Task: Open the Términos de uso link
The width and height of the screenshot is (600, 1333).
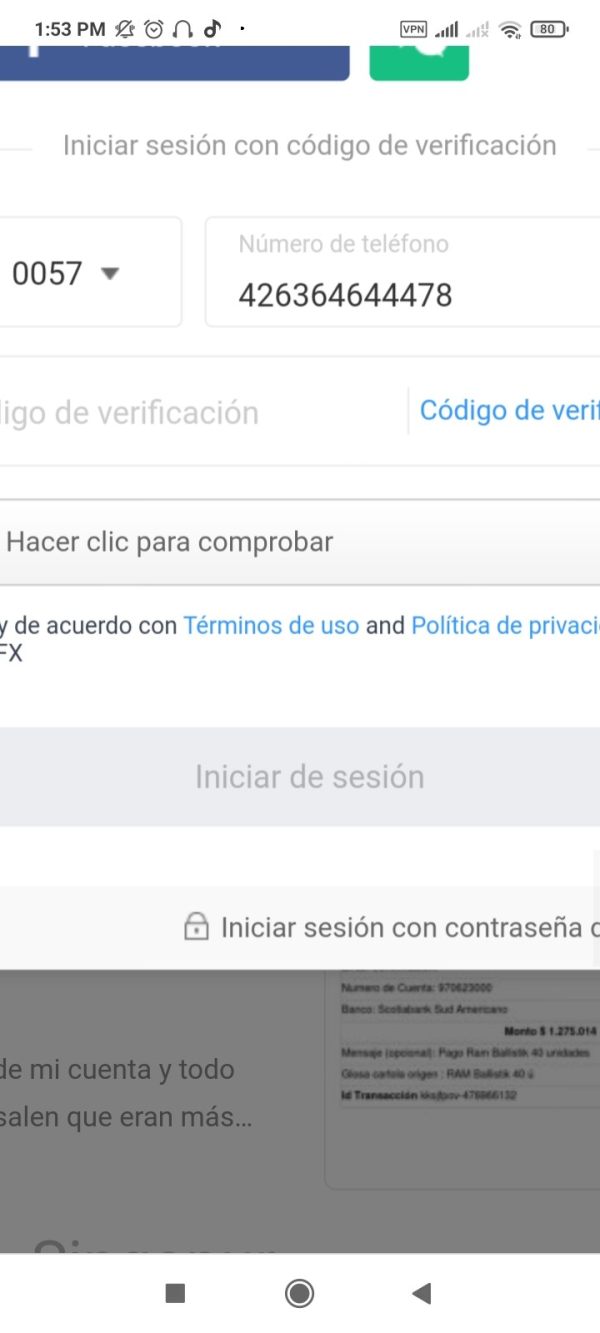Action: click(x=271, y=626)
